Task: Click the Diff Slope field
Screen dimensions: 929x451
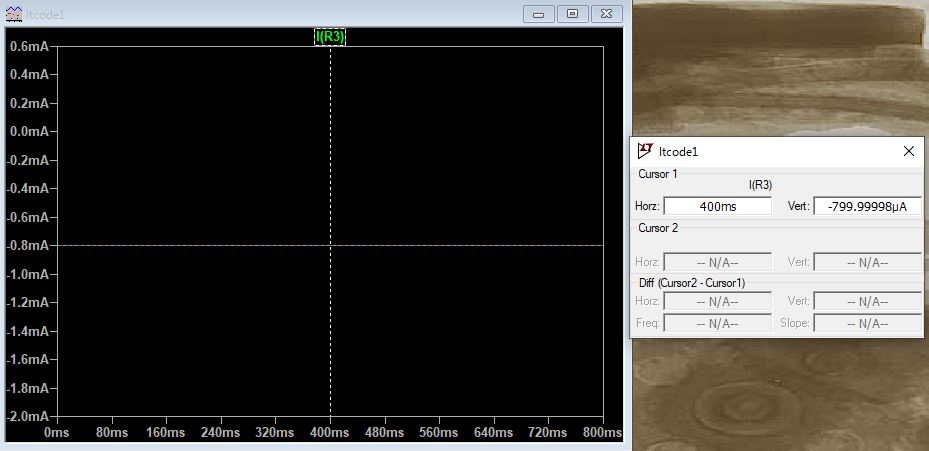Action: [x=867, y=323]
